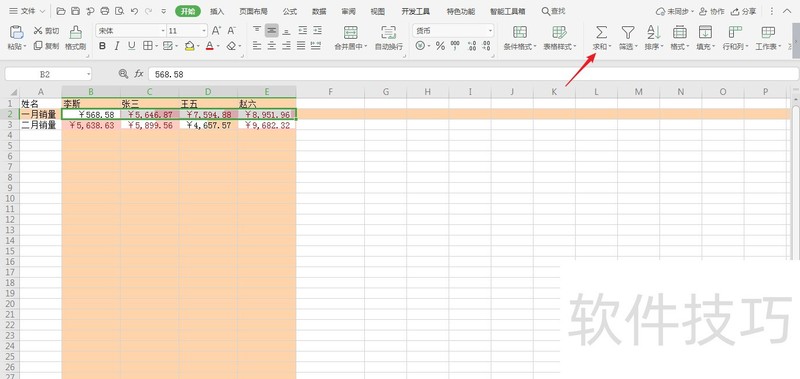Click formula bar showing 568.58
This screenshot has width=800, height=379.
[x=473, y=74]
